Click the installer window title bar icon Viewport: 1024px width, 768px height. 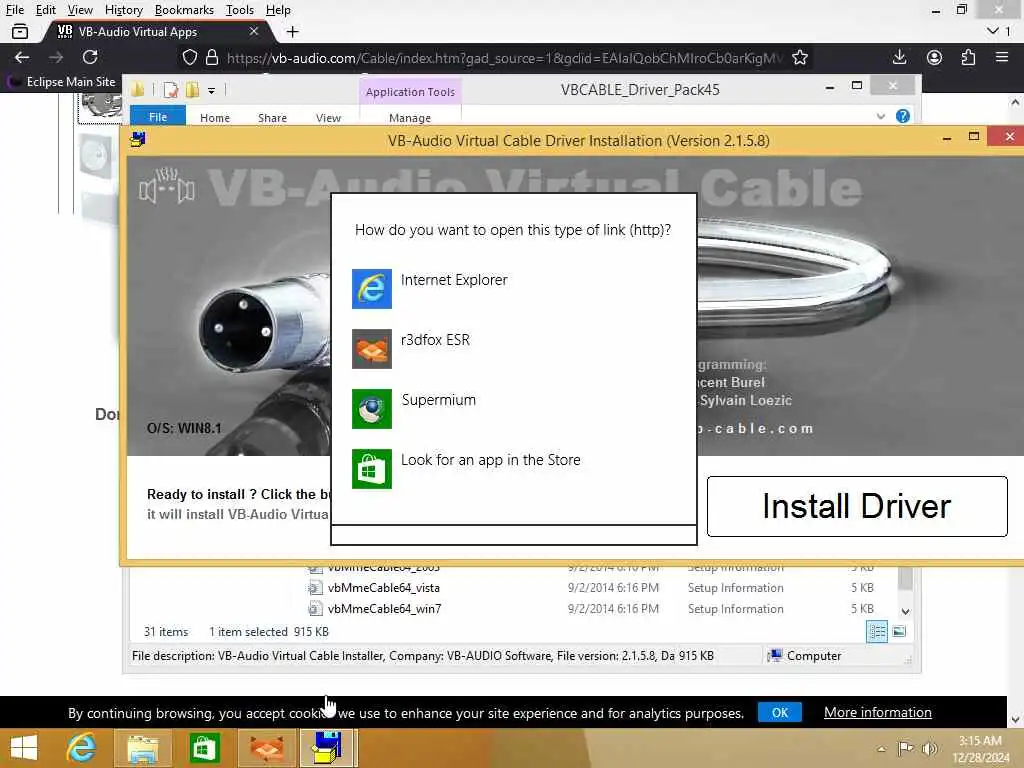[138, 139]
